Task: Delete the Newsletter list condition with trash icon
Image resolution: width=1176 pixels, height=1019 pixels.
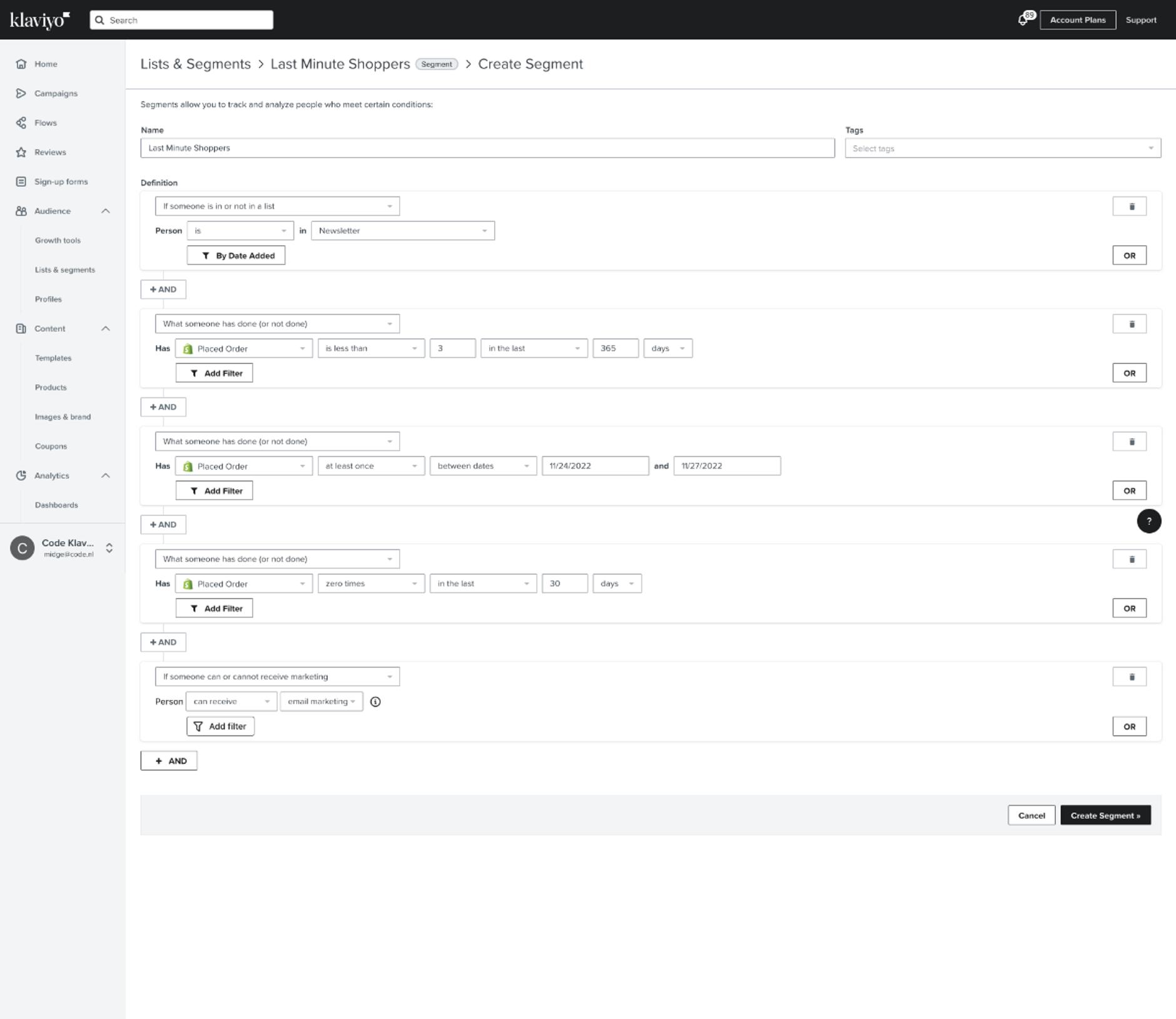Action: [1129, 206]
